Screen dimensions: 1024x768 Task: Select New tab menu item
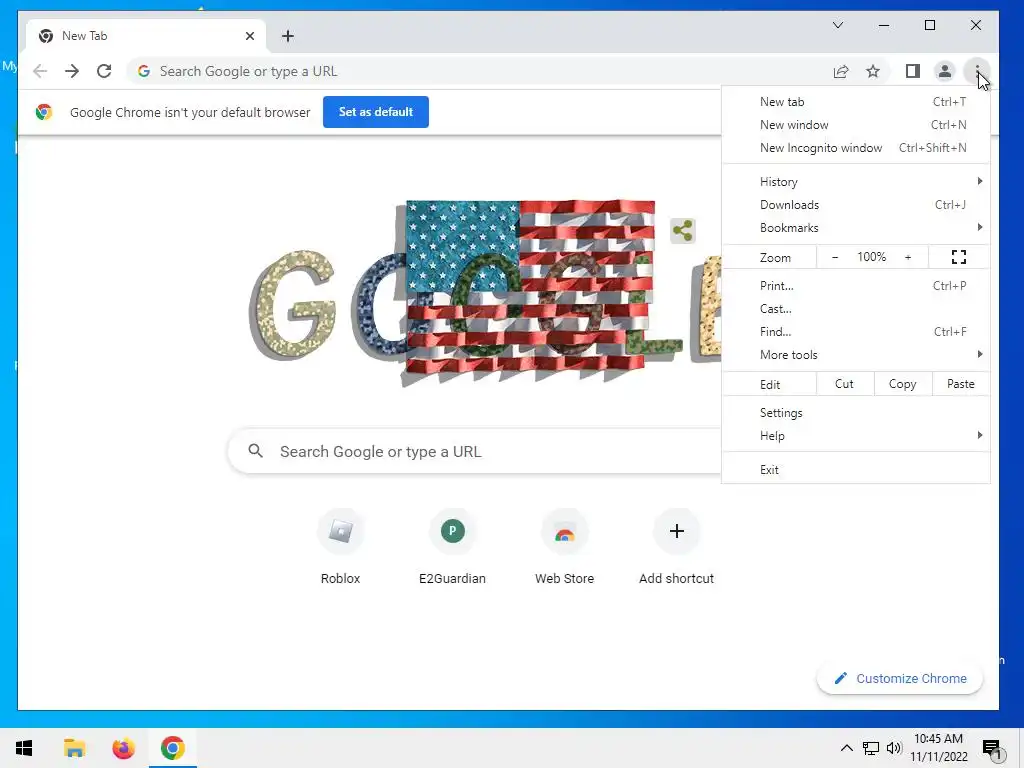(856, 102)
